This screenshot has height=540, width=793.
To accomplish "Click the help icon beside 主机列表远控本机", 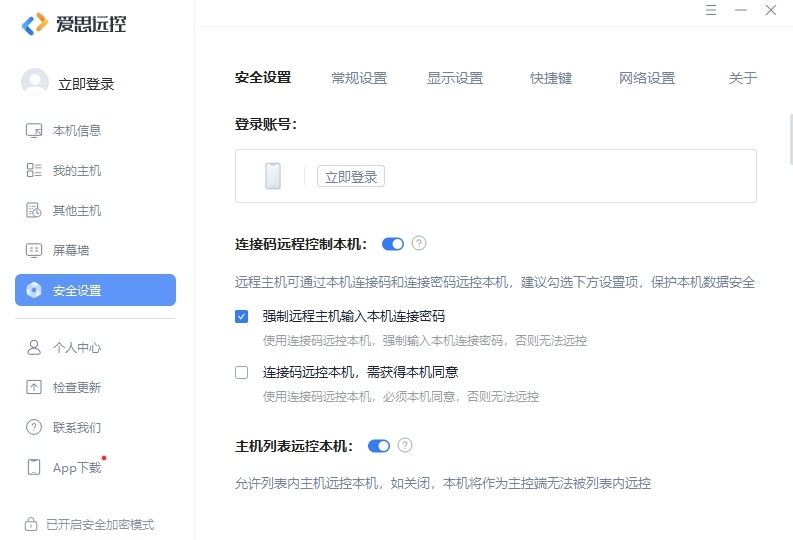I will pyautogui.click(x=405, y=446).
